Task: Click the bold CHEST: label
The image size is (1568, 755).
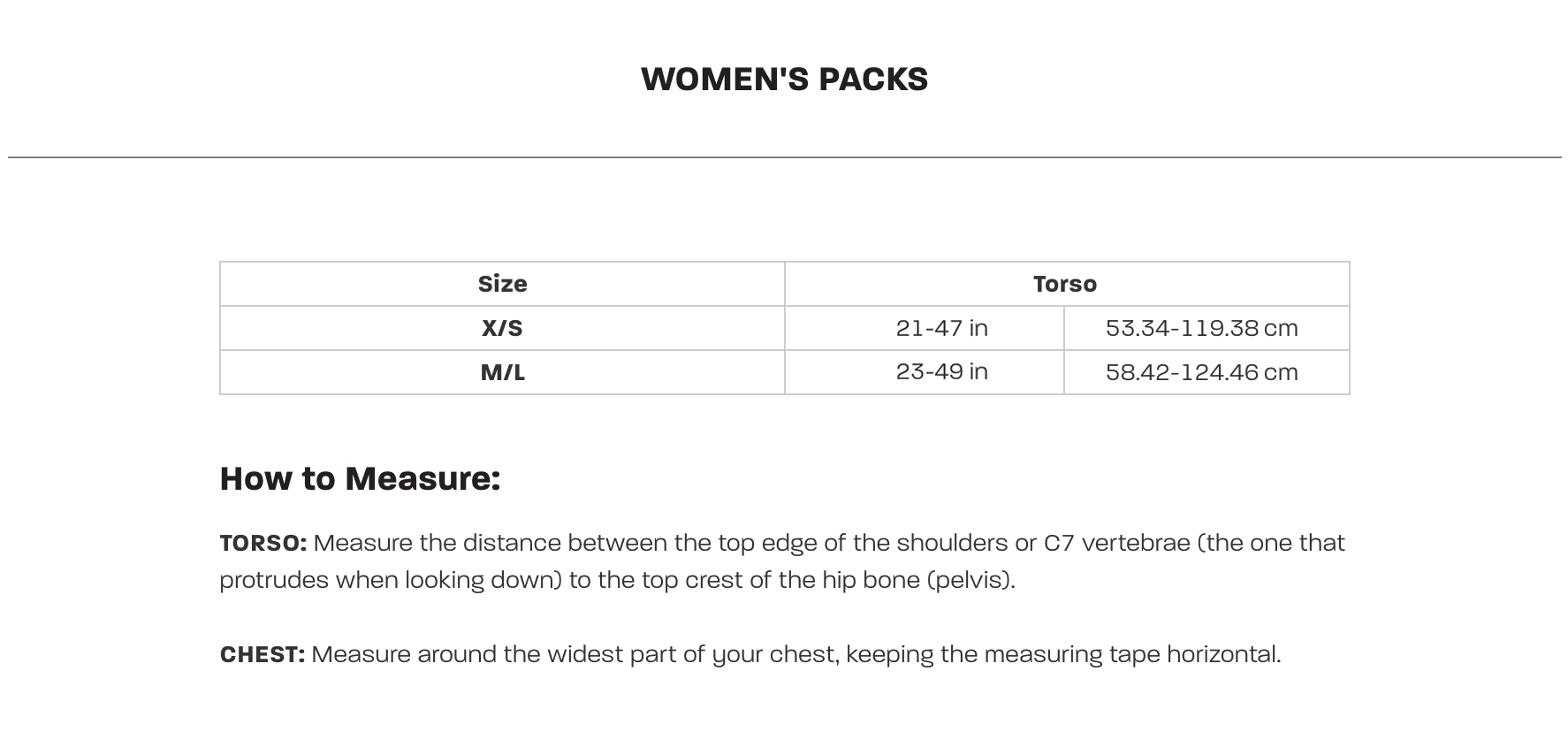Action: click(x=262, y=654)
